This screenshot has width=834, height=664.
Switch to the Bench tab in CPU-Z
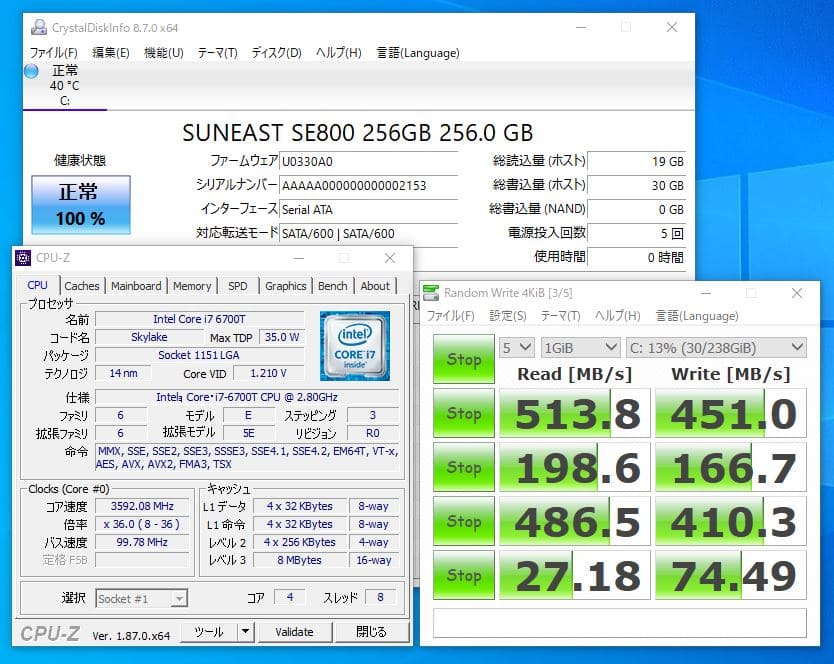(x=332, y=286)
